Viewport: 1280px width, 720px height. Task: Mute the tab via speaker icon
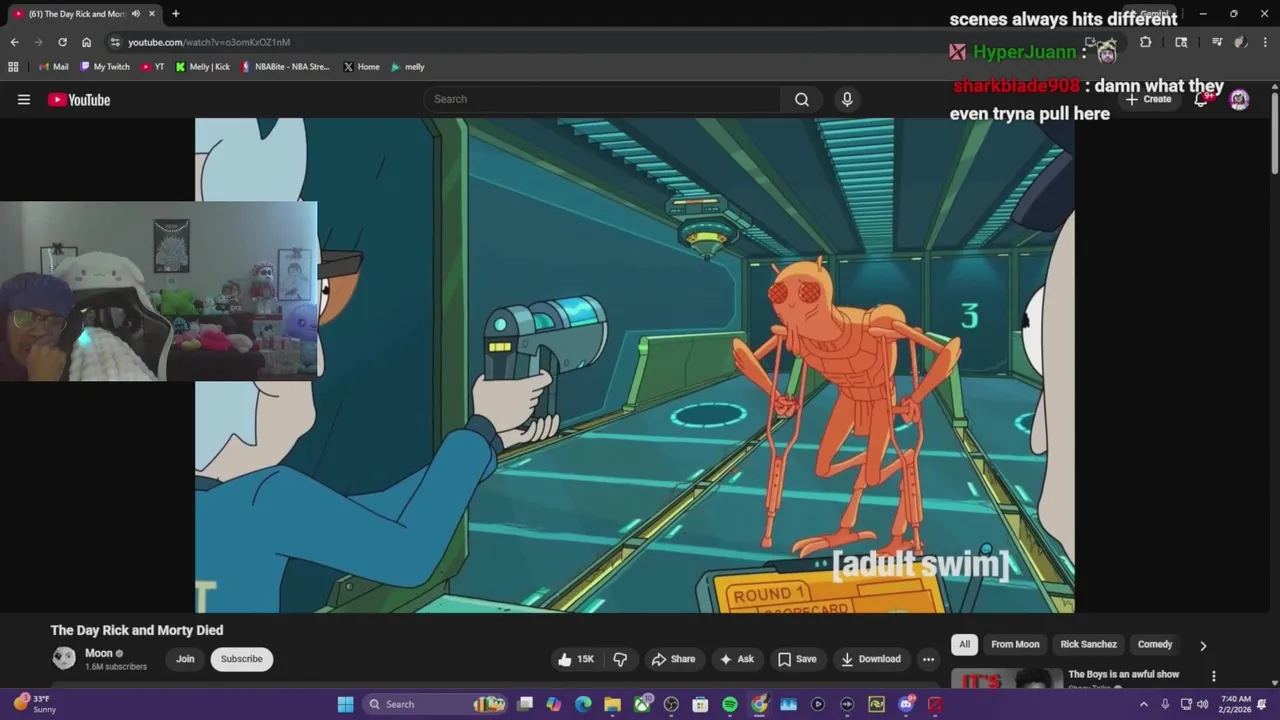[136, 14]
